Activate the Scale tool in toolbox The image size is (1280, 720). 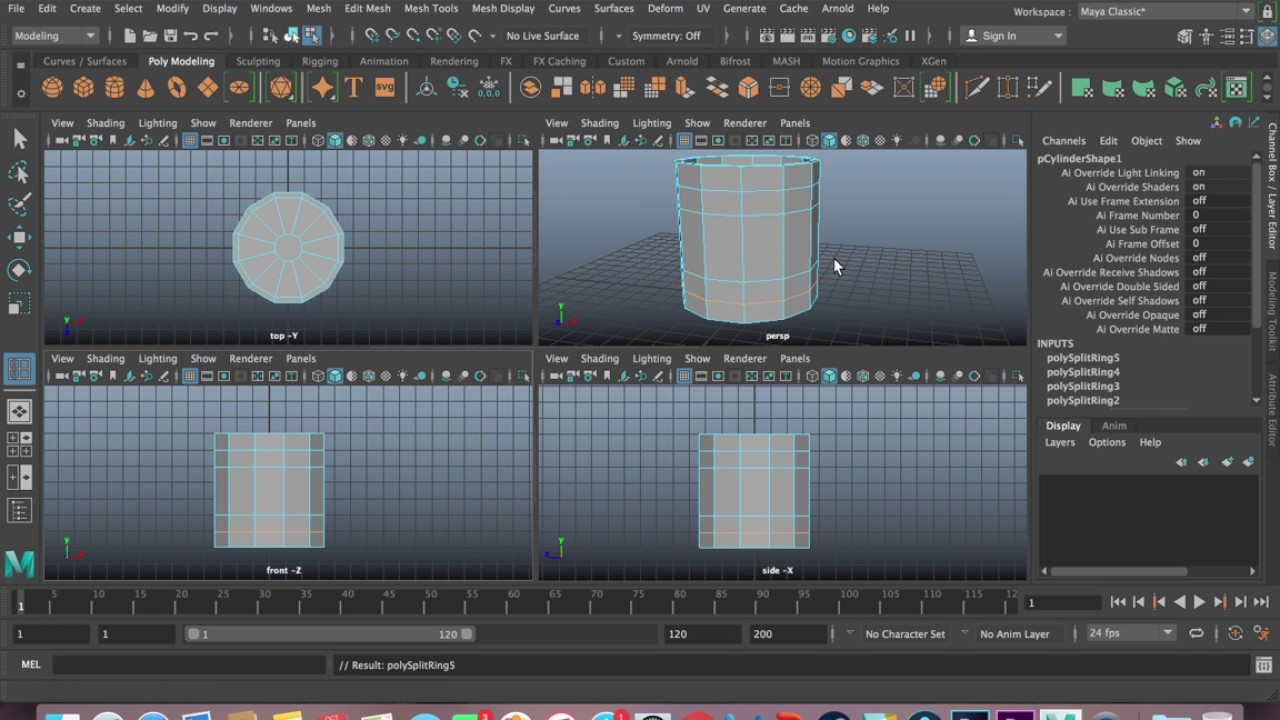(x=19, y=304)
